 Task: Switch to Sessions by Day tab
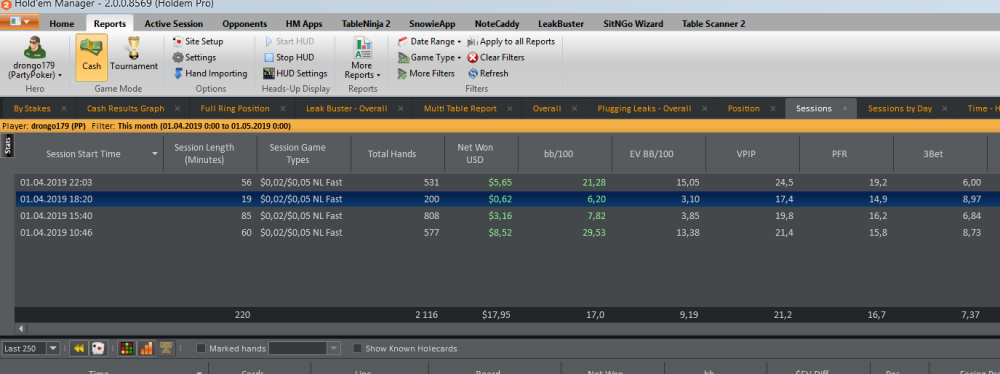[x=900, y=108]
